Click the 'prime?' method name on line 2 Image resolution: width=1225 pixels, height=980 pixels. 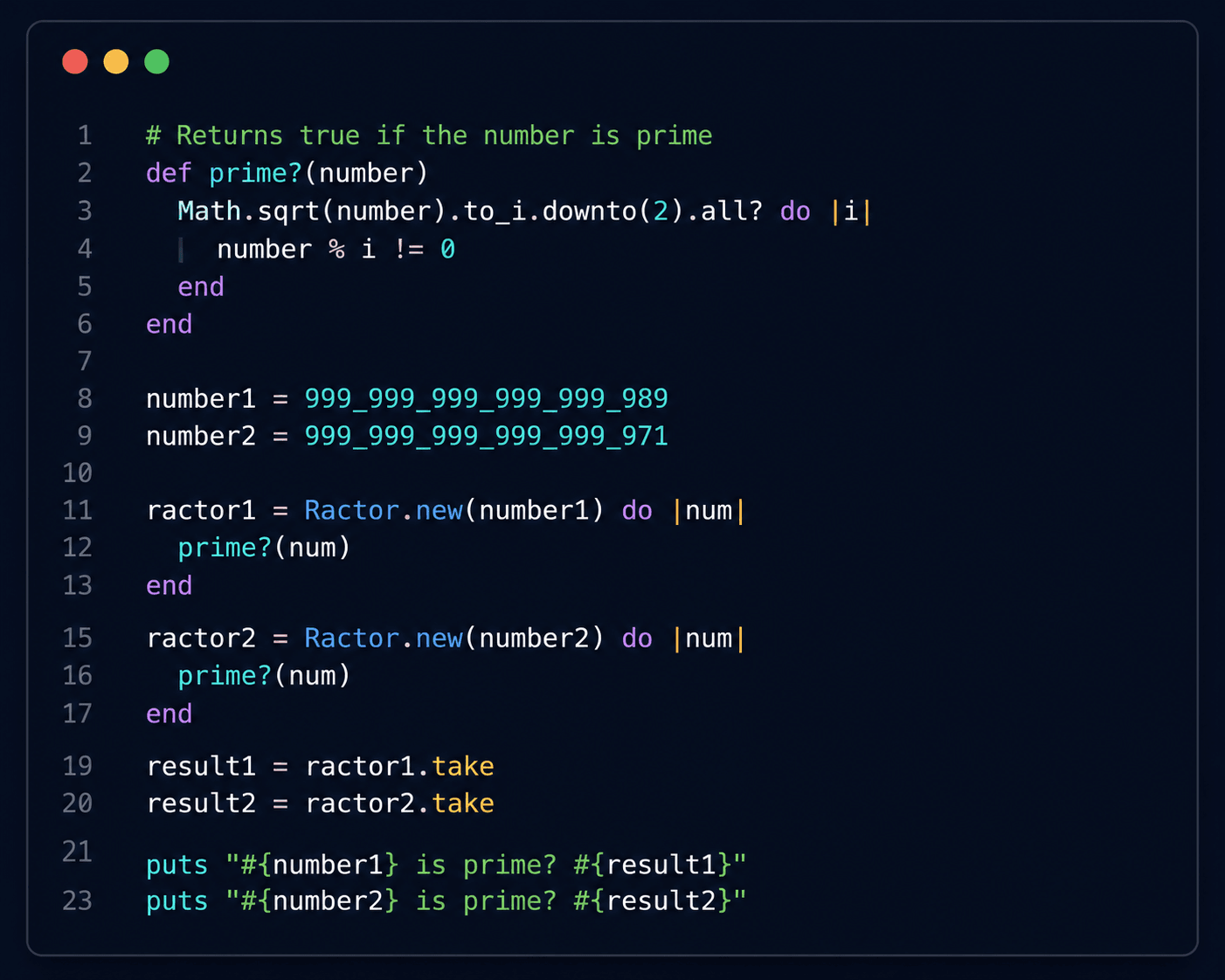[255, 173]
